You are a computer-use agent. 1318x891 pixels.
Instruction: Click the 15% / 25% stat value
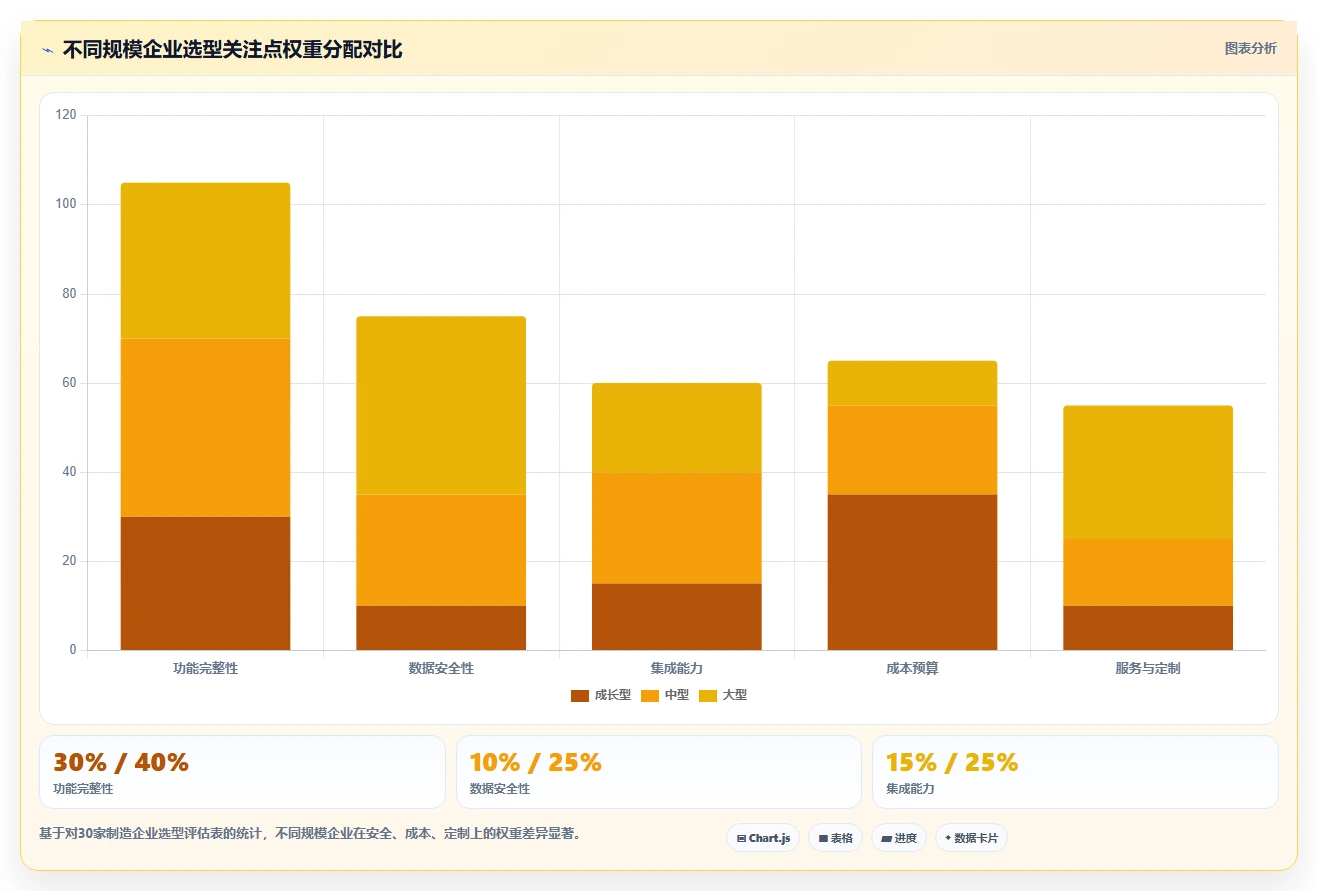952,762
